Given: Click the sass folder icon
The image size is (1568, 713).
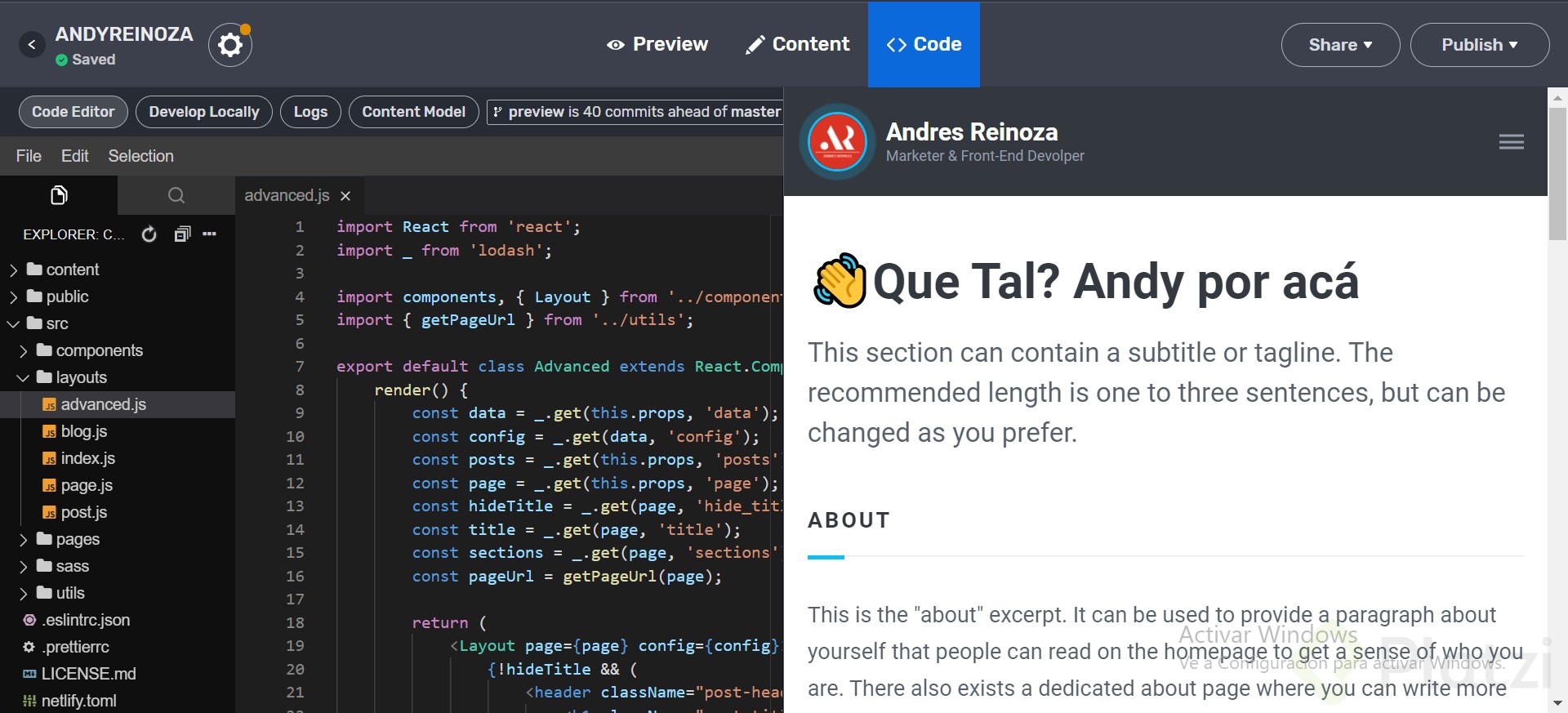Looking at the screenshot, I should [x=44, y=565].
